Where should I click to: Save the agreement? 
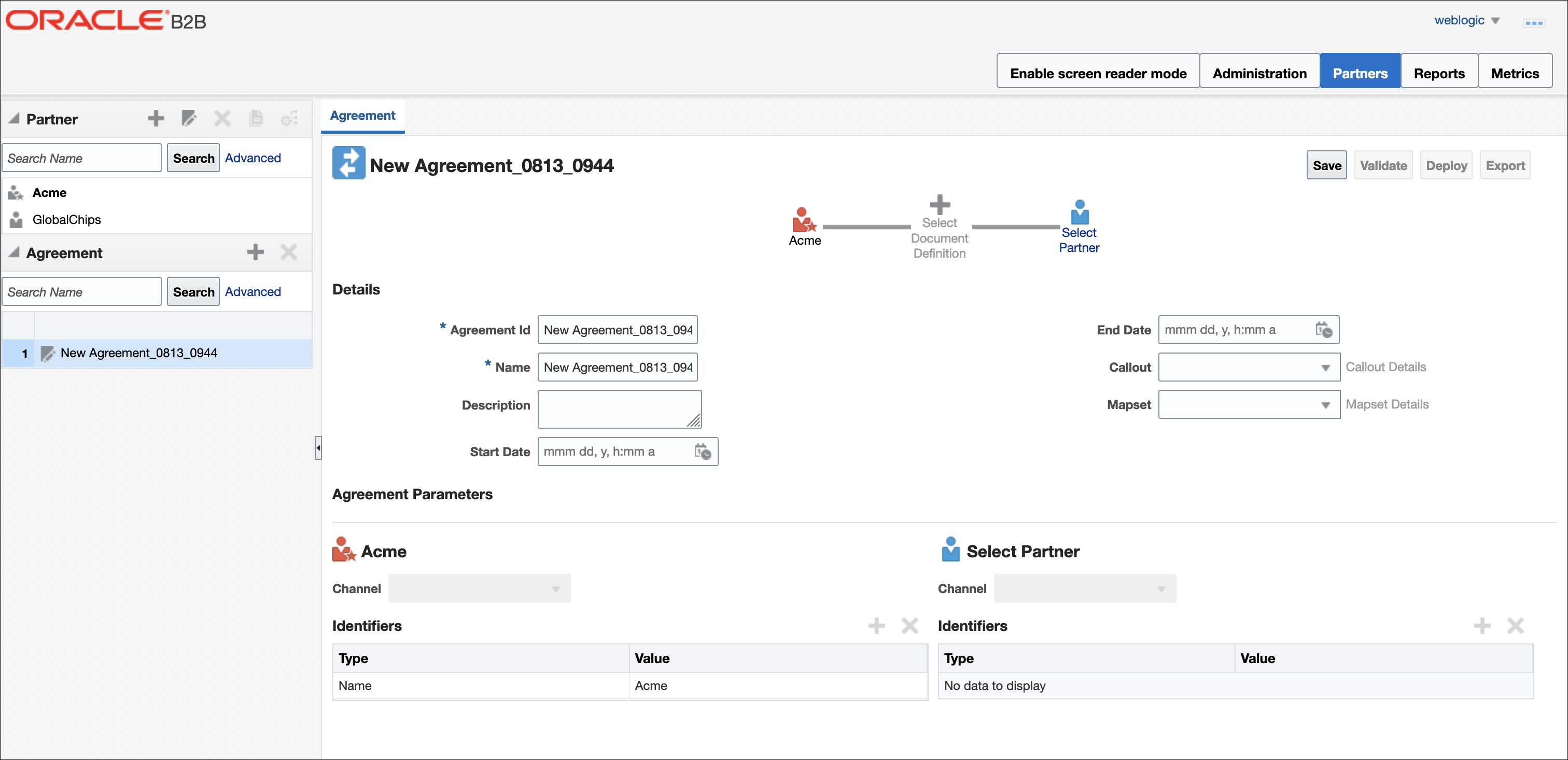point(1326,165)
